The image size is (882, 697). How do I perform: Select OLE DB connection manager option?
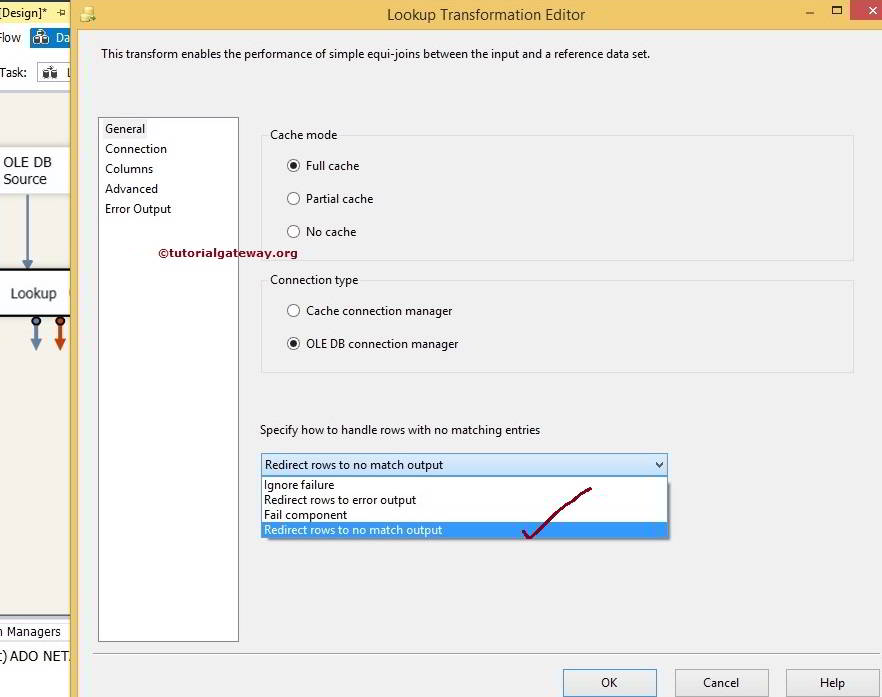tap(293, 343)
